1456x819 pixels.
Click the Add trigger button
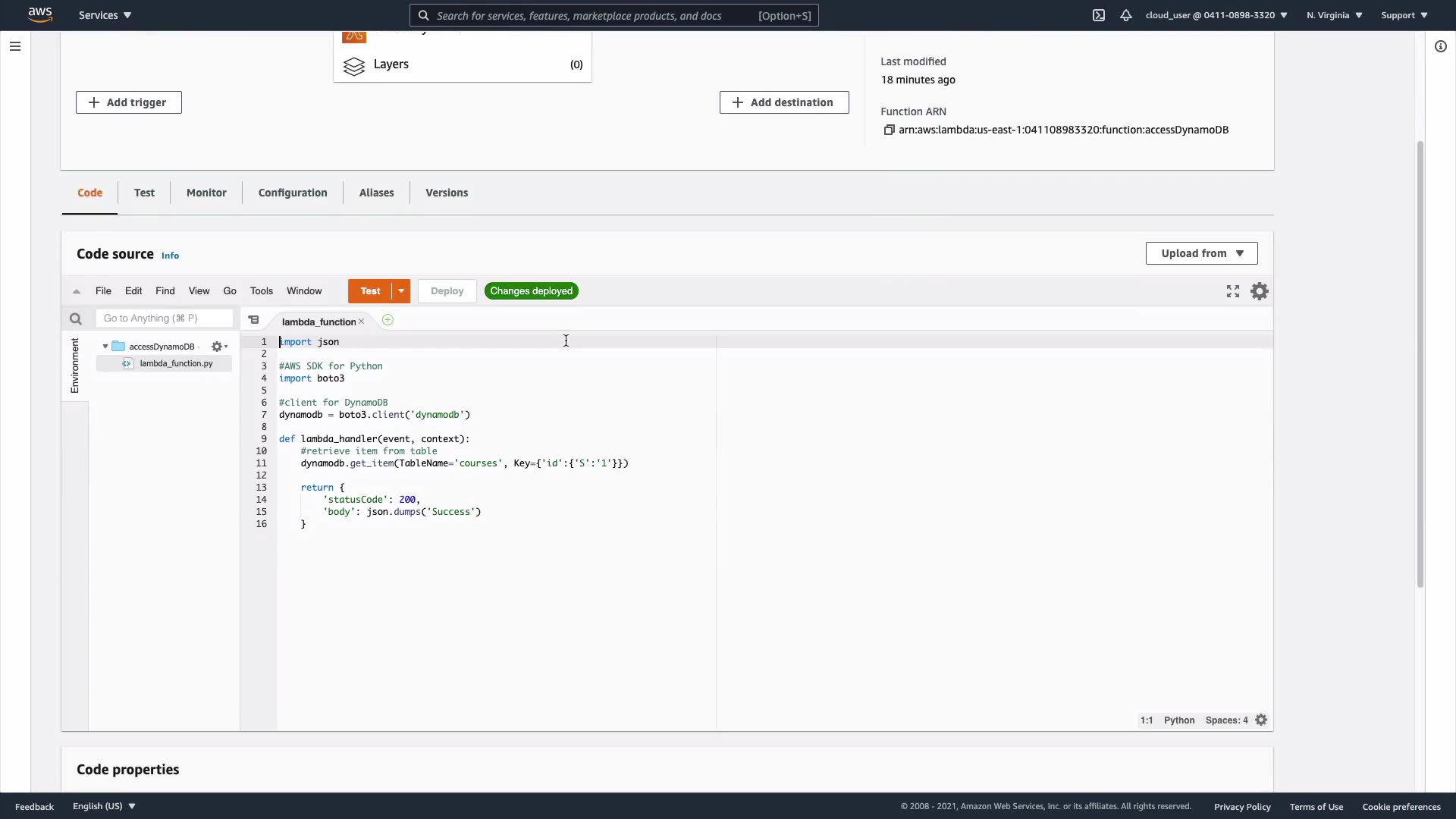(x=128, y=102)
